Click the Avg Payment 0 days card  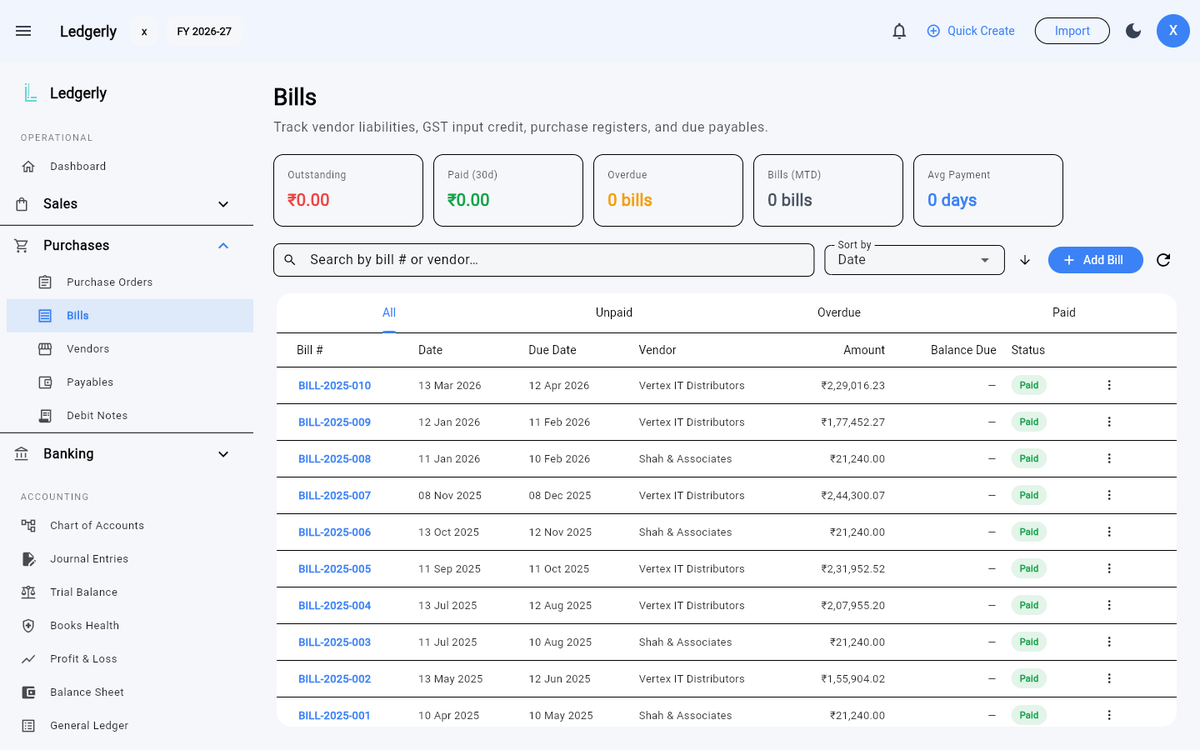(x=988, y=190)
